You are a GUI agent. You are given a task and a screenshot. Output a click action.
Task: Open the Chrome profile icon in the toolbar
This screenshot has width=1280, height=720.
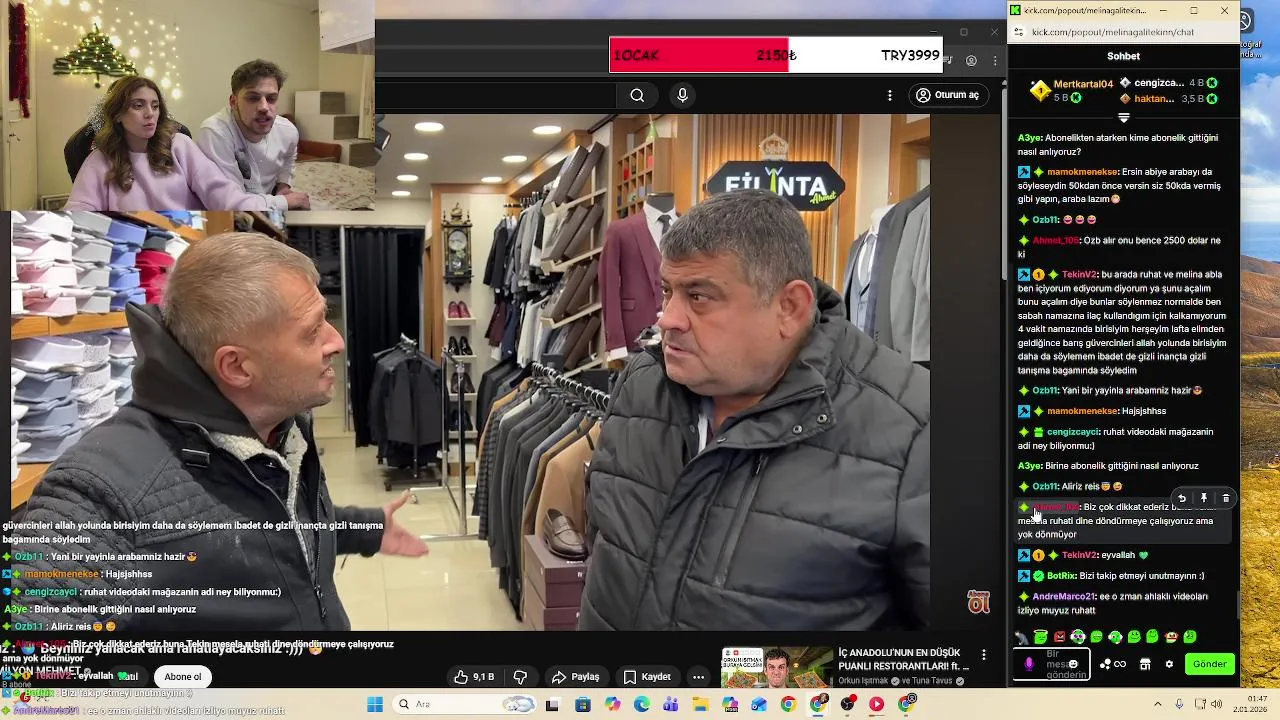click(971, 61)
